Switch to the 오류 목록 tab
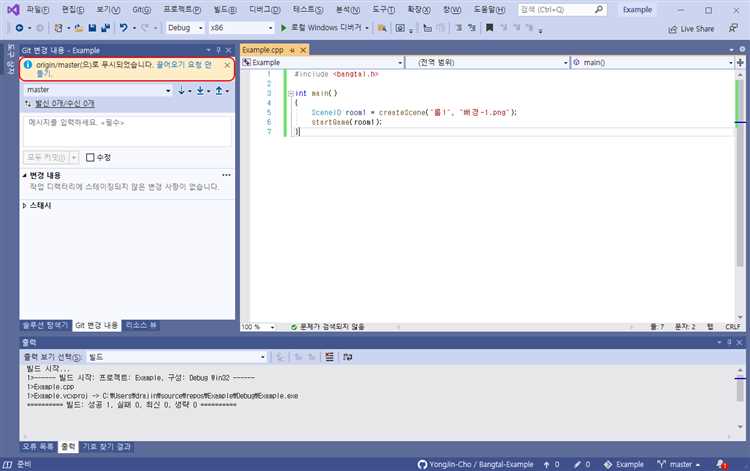This screenshot has height=471, width=750. (38, 447)
